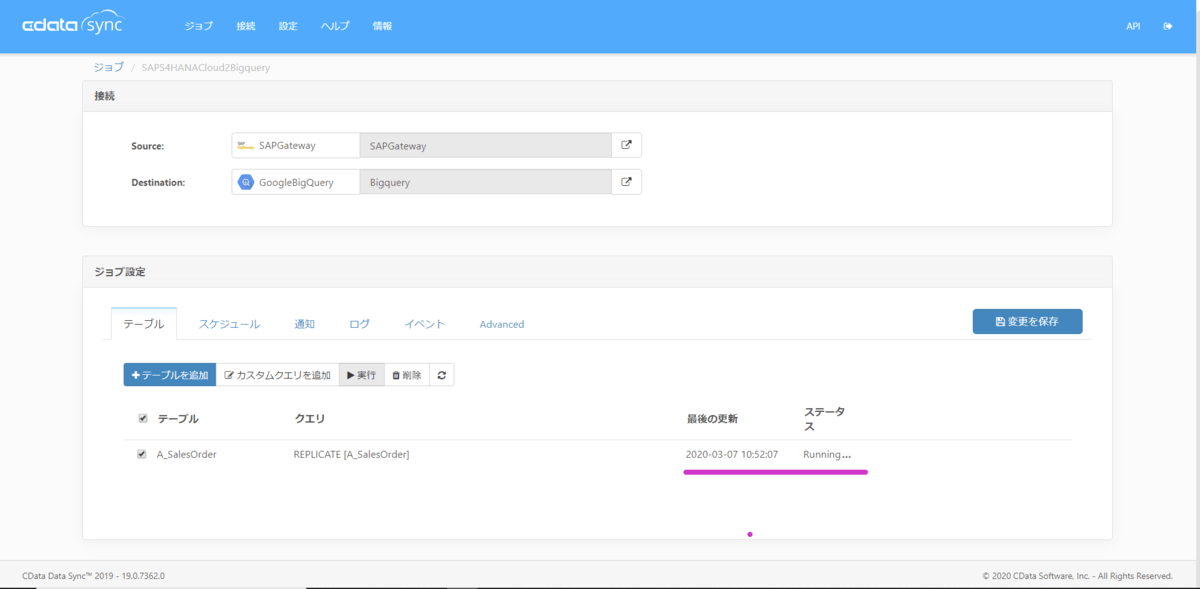Click the クエリ column header
1200x589 pixels.
tap(309, 418)
